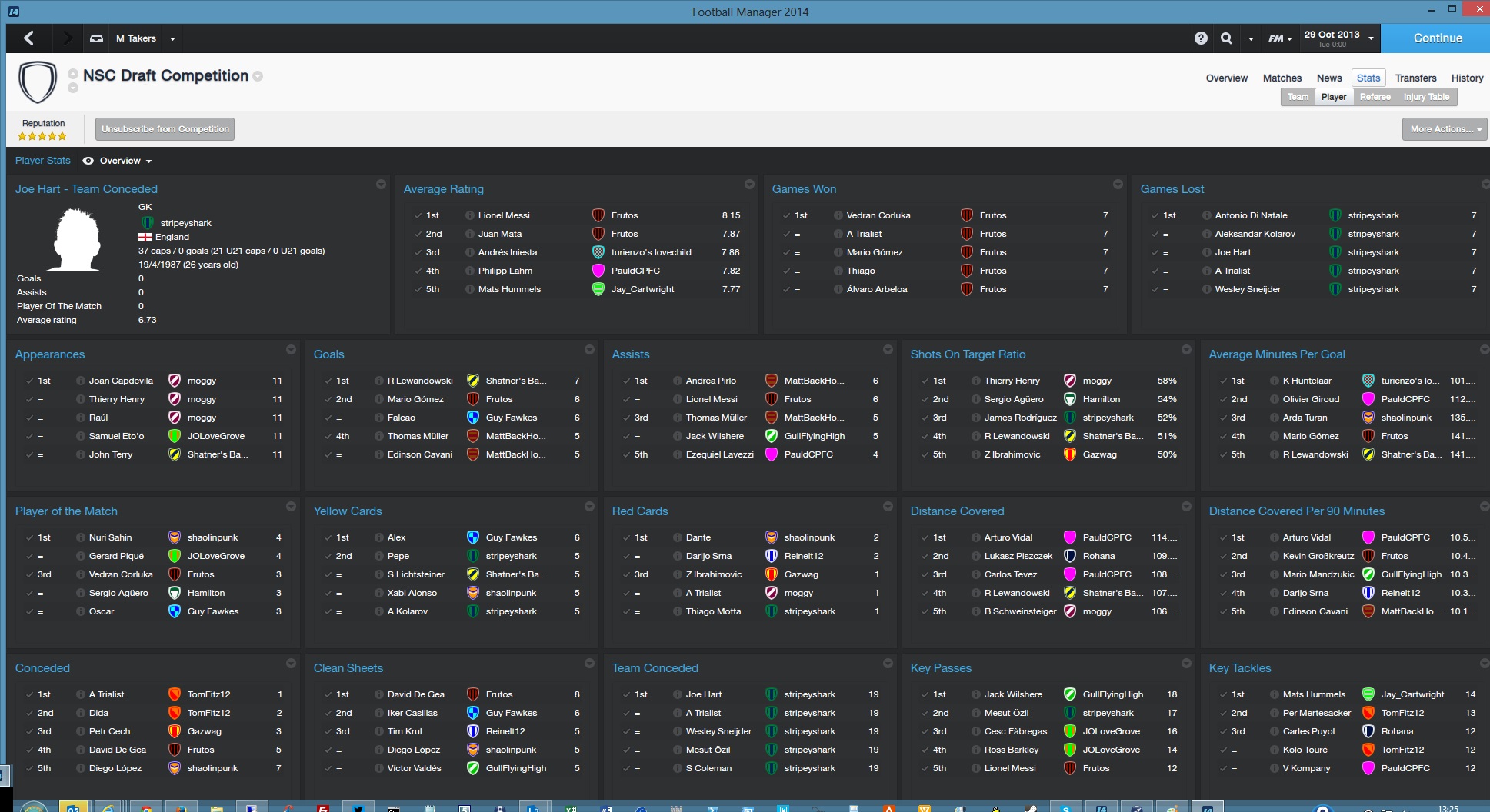
Task: Click shaolinpunk badge beside Nuri Sahin
Action: click(x=175, y=537)
